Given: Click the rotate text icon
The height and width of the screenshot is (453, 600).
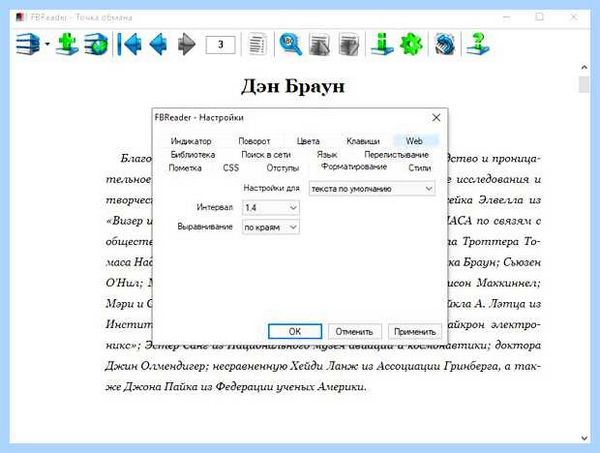Looking at the screenshot, I should coord(444,44).
